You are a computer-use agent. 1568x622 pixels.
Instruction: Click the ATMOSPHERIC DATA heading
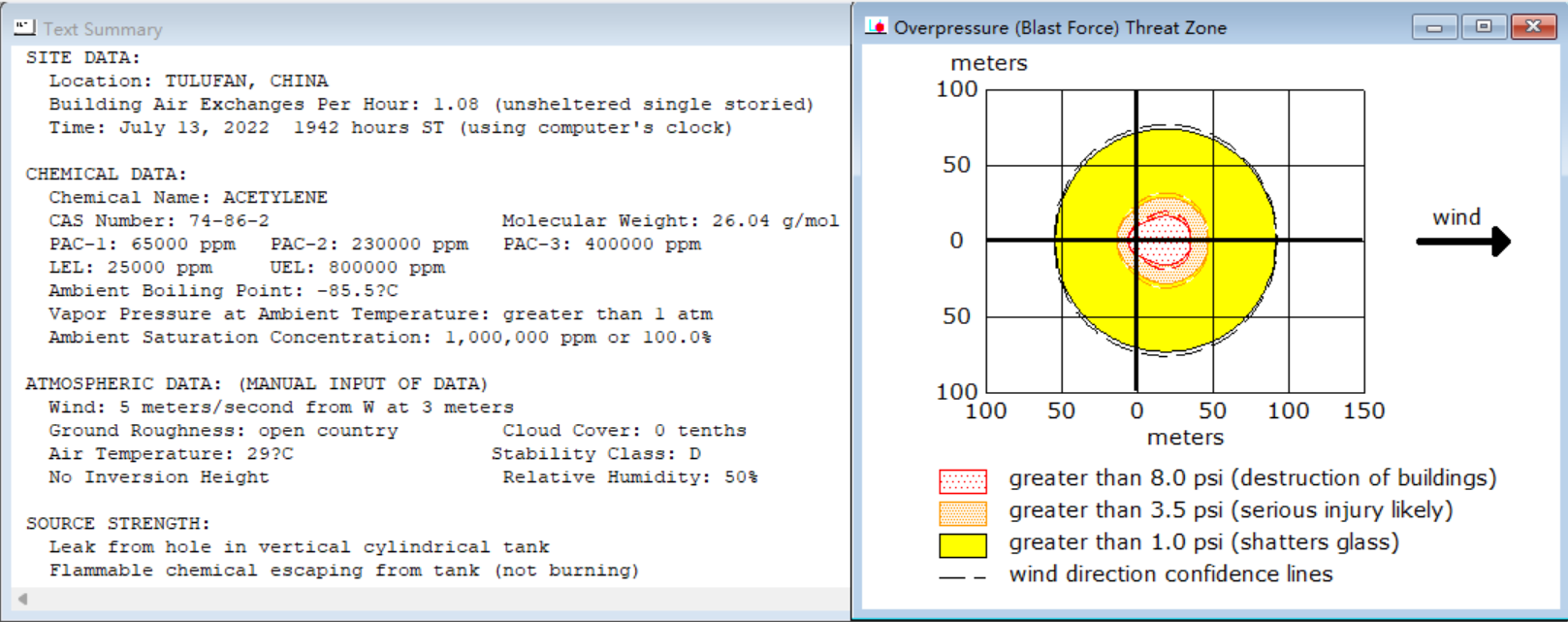(256, 383)
